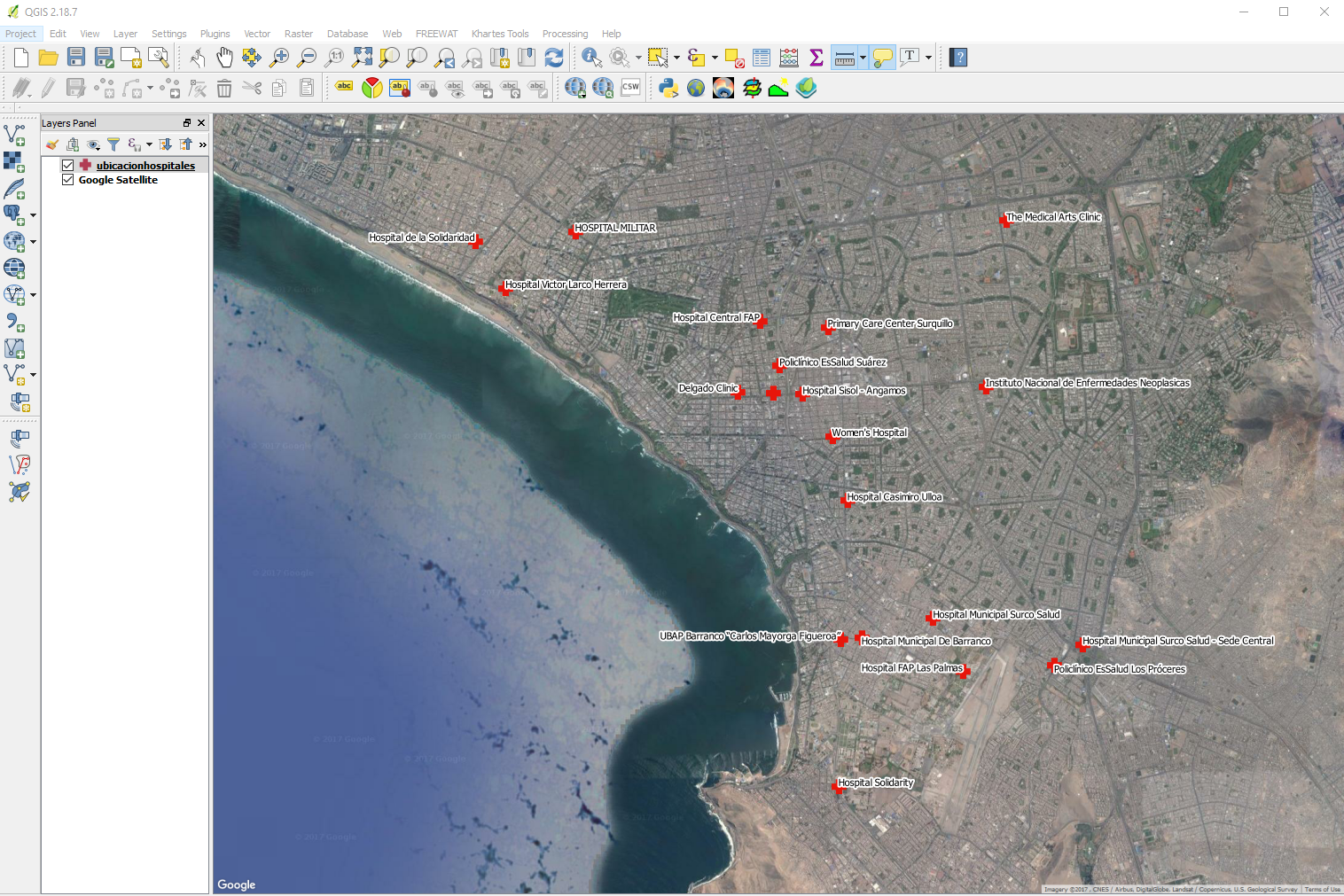Open the Add WMS Layer dropdown arrow

coord(33,241)
